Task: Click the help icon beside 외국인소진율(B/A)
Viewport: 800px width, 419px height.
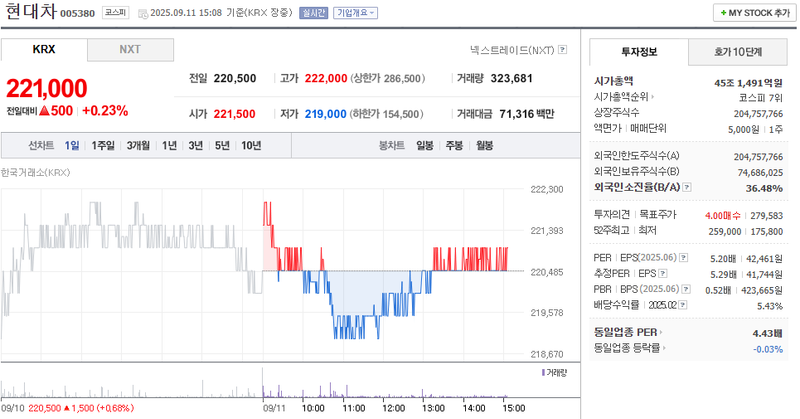Action: [687, 187]
